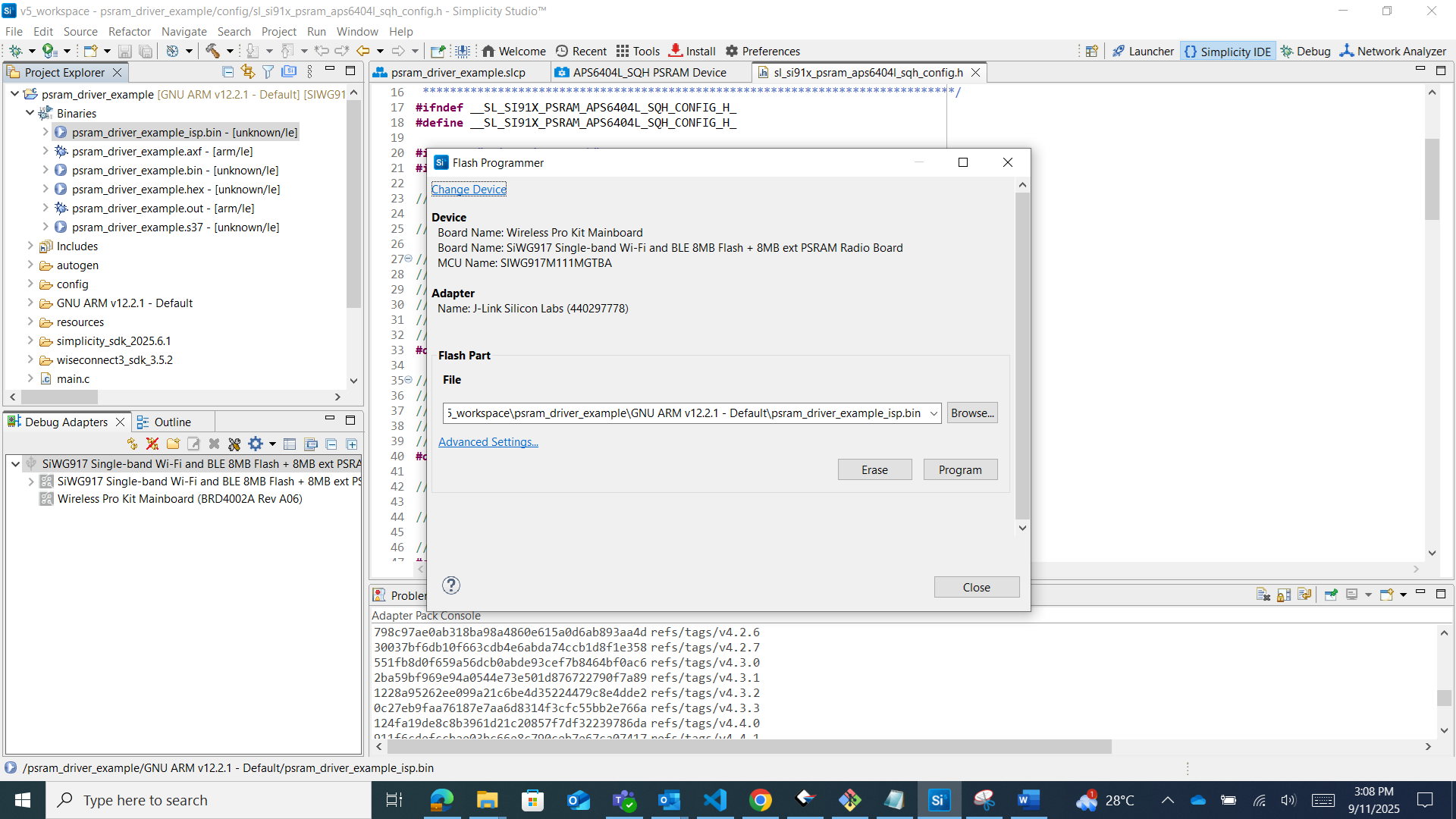Viewport: 1456px width, 819px height.
Task: Open the Advanced Settings link
Action: pyautogui.click(x=488, y=442)
